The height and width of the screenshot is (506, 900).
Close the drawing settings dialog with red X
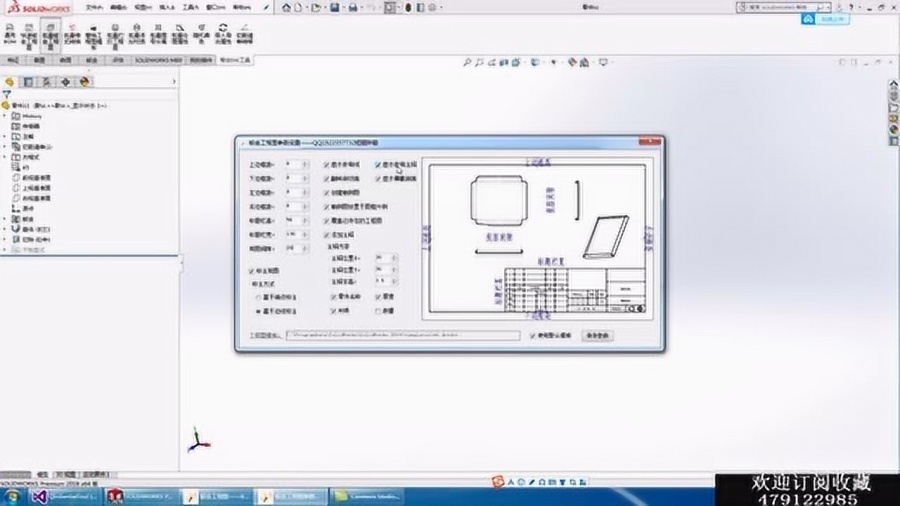650,142
